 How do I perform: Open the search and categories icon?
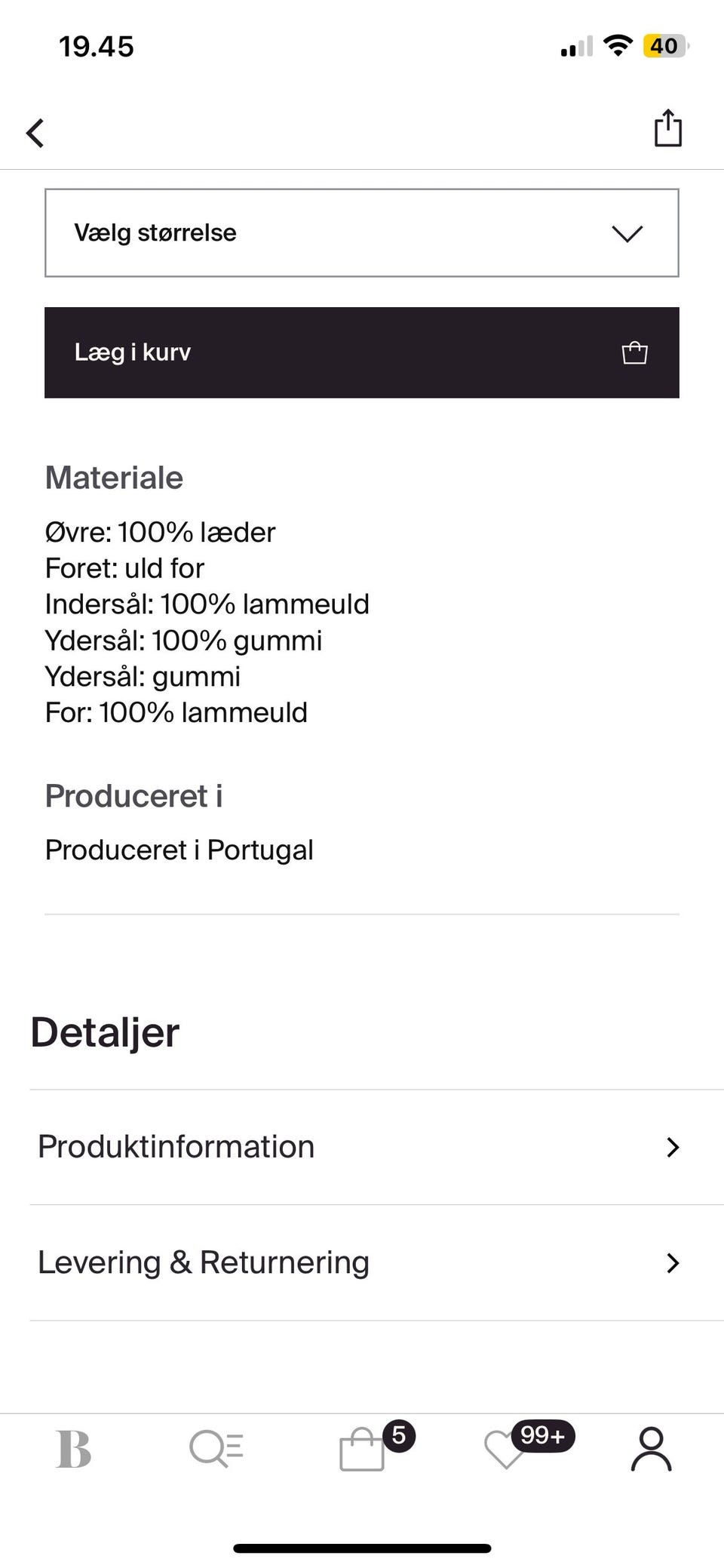(x=216, y=1450)
